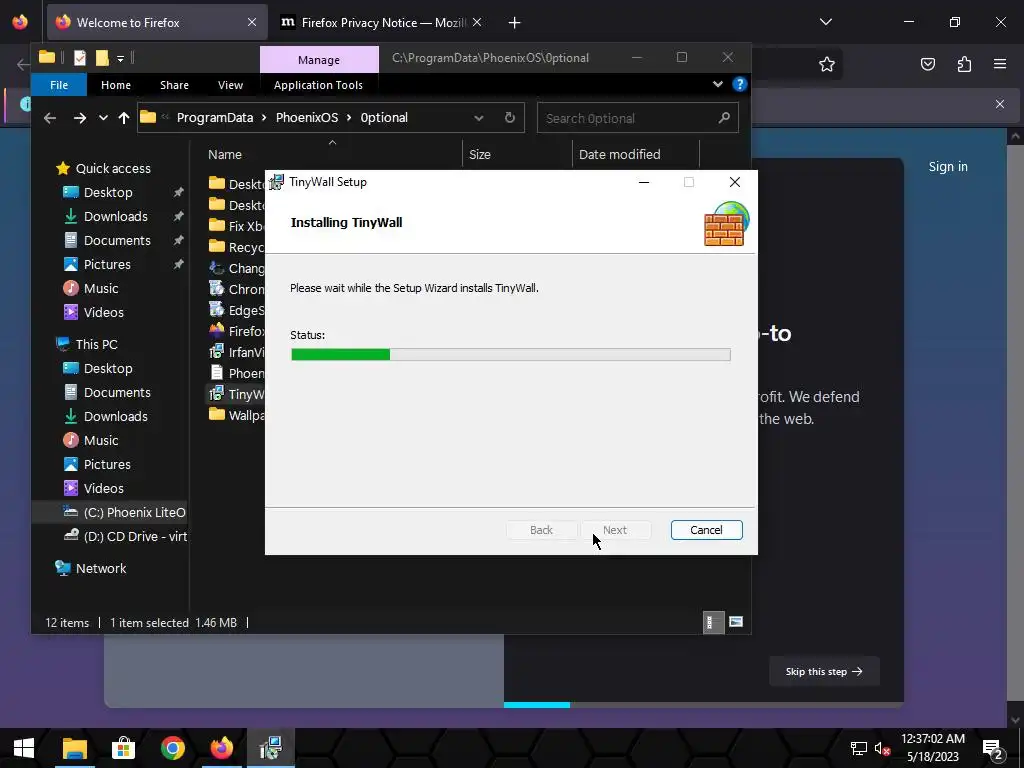The height and width of the screenshot is (768, 1024).
Task: Click the ProgramData breadcrumb in address bar
Action: [x=215, y=118]
